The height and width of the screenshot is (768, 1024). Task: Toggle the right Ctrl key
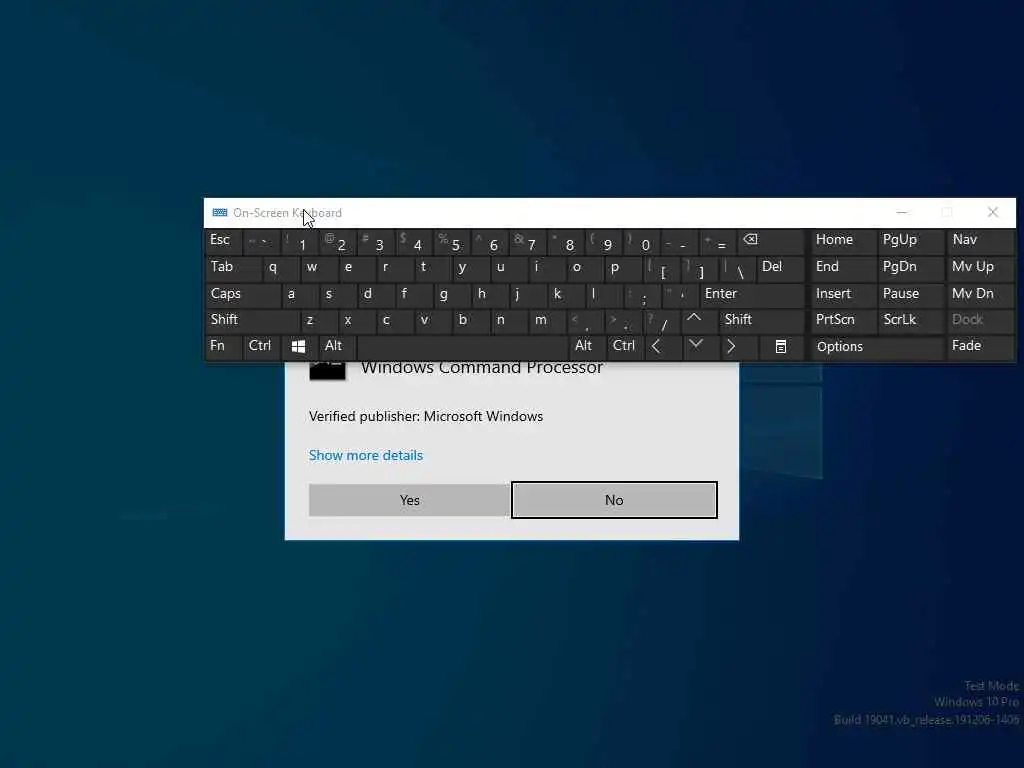click(626, 347)
